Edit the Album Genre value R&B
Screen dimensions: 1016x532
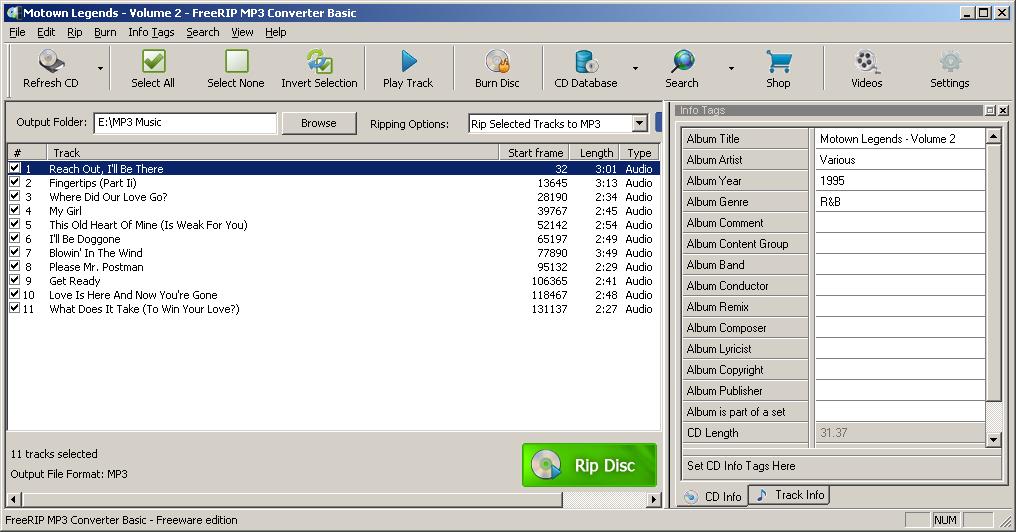899,202
